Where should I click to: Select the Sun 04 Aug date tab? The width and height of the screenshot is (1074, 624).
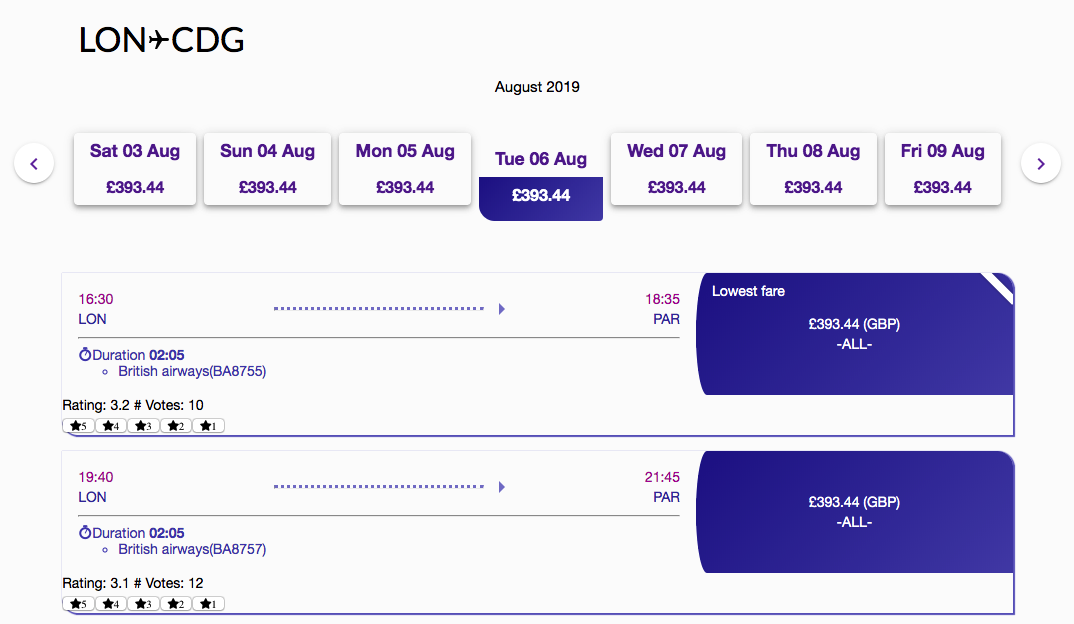267,169
